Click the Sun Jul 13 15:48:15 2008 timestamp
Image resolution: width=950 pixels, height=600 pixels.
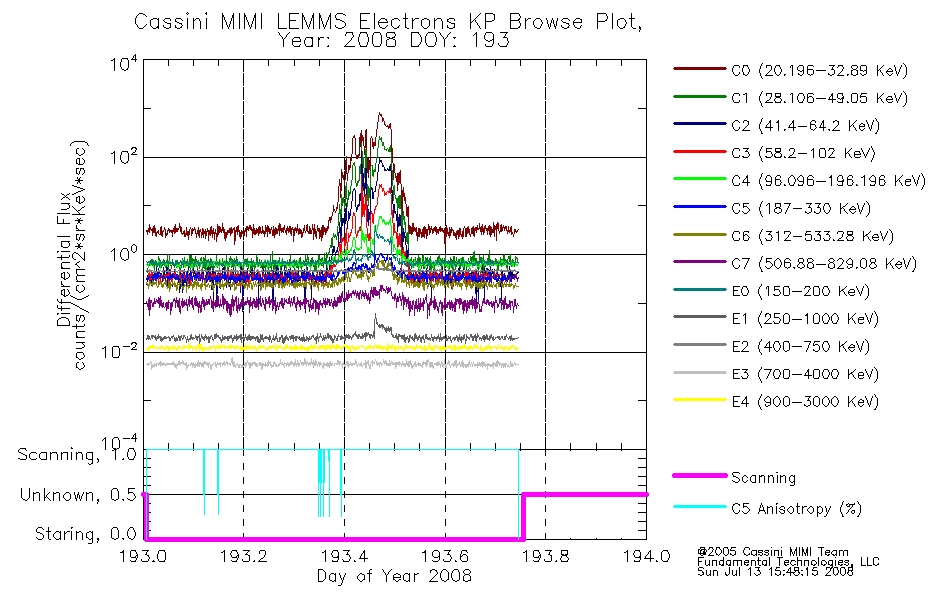776,572
